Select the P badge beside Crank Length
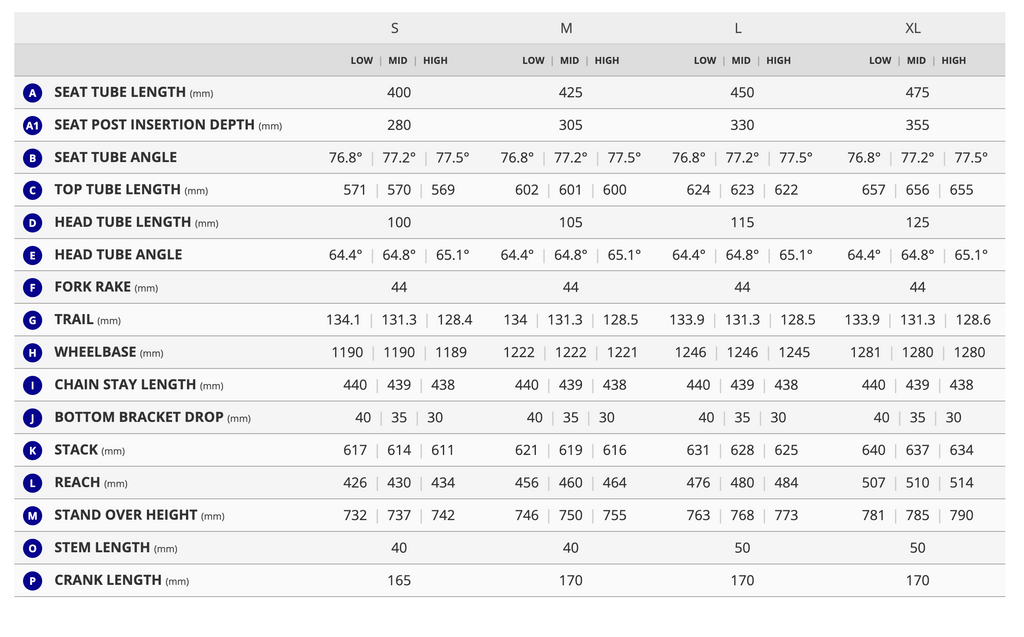Screen dimensions: 1024x637 pyautogui.click(x=32, y=581)
